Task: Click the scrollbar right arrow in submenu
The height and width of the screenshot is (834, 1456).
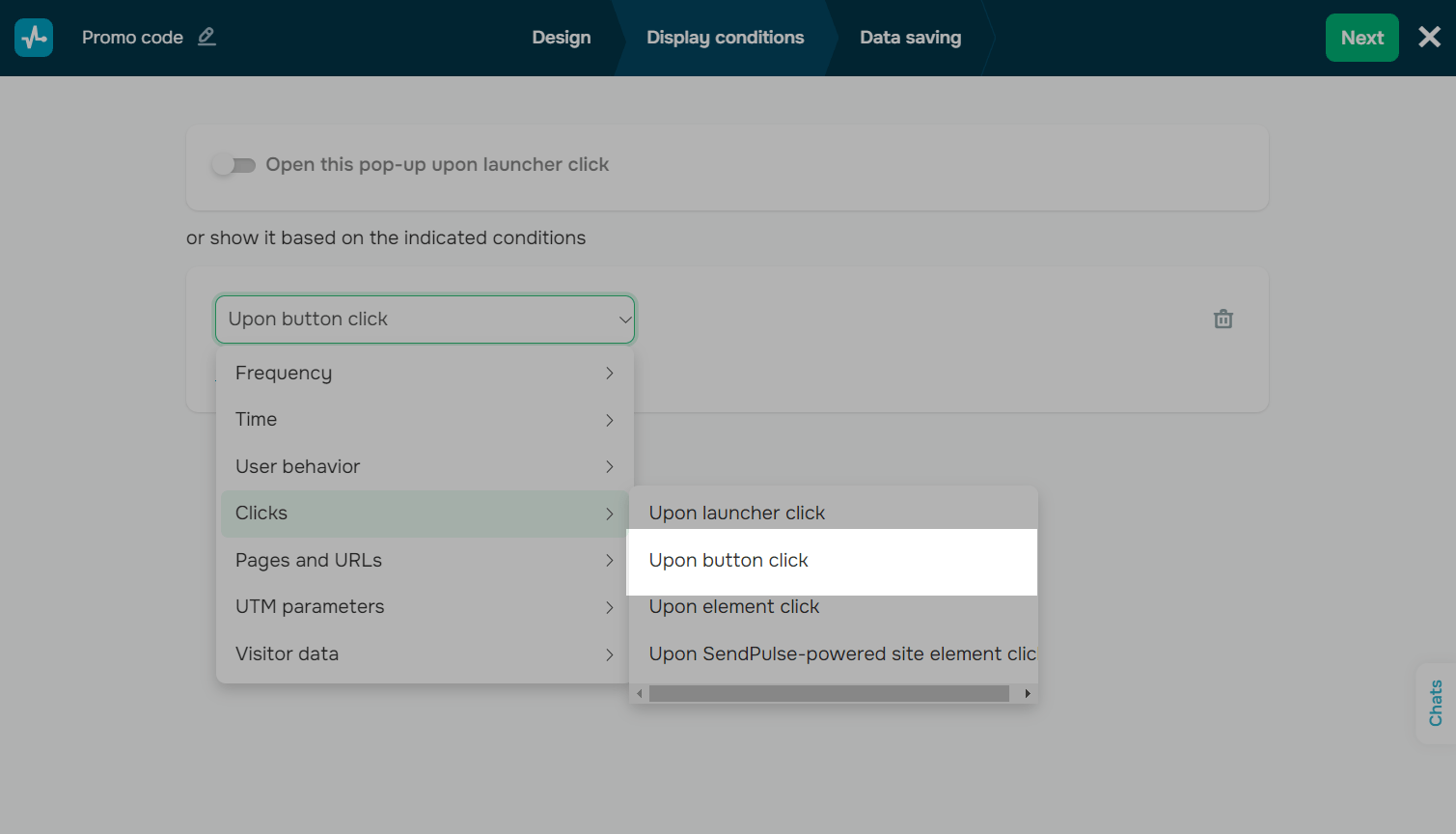Action: (1028, 693)
